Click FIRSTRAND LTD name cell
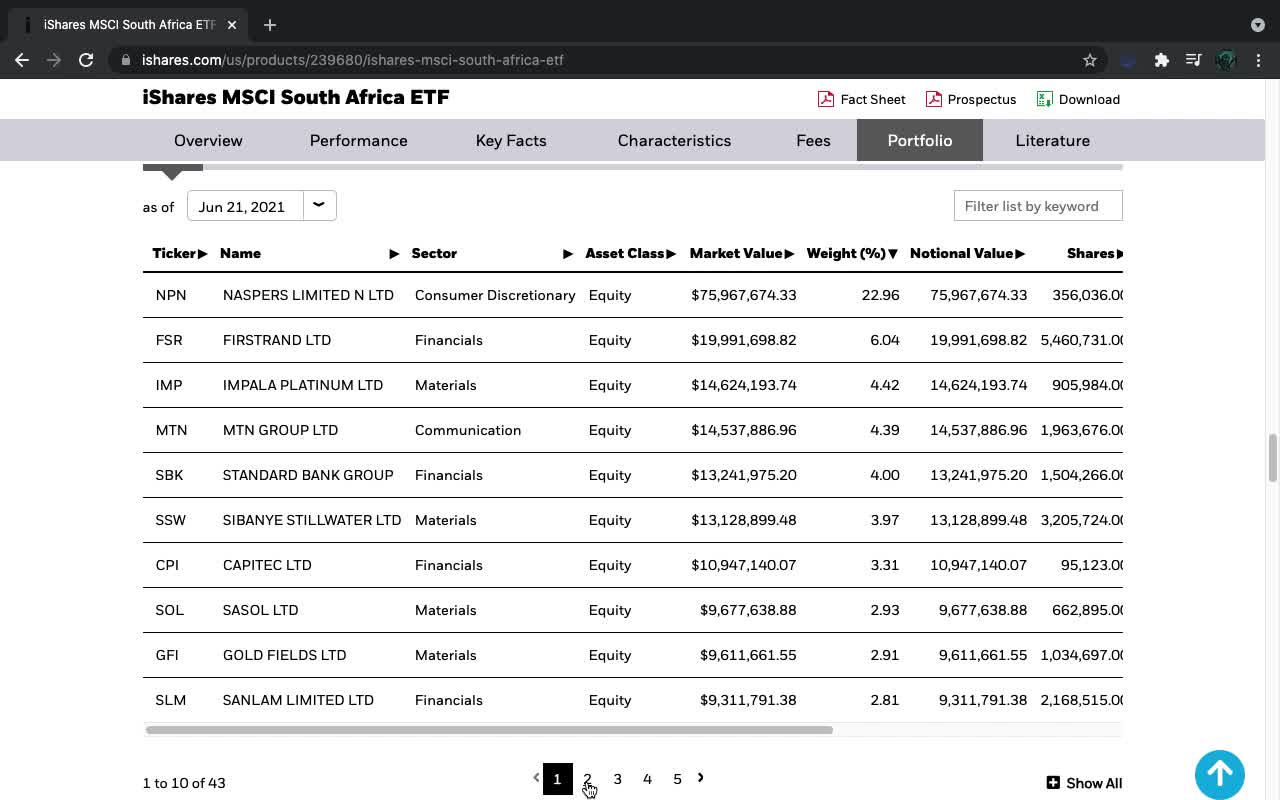This screenshot has height=800, width=1280. 277,340
